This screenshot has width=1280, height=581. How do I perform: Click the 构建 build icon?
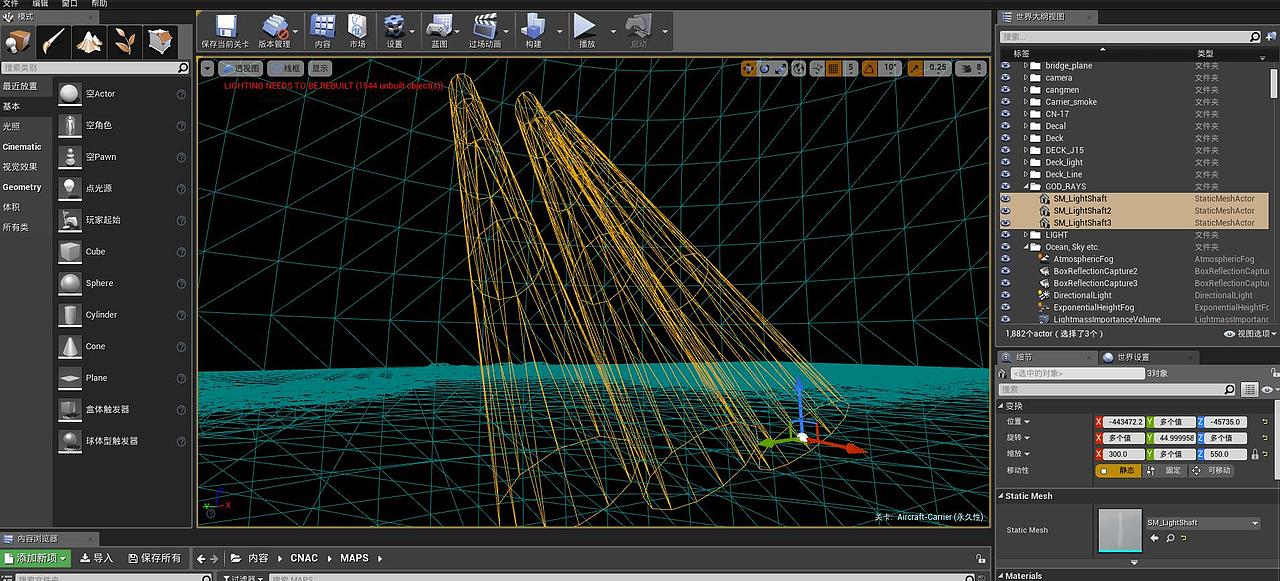[533, 26]
